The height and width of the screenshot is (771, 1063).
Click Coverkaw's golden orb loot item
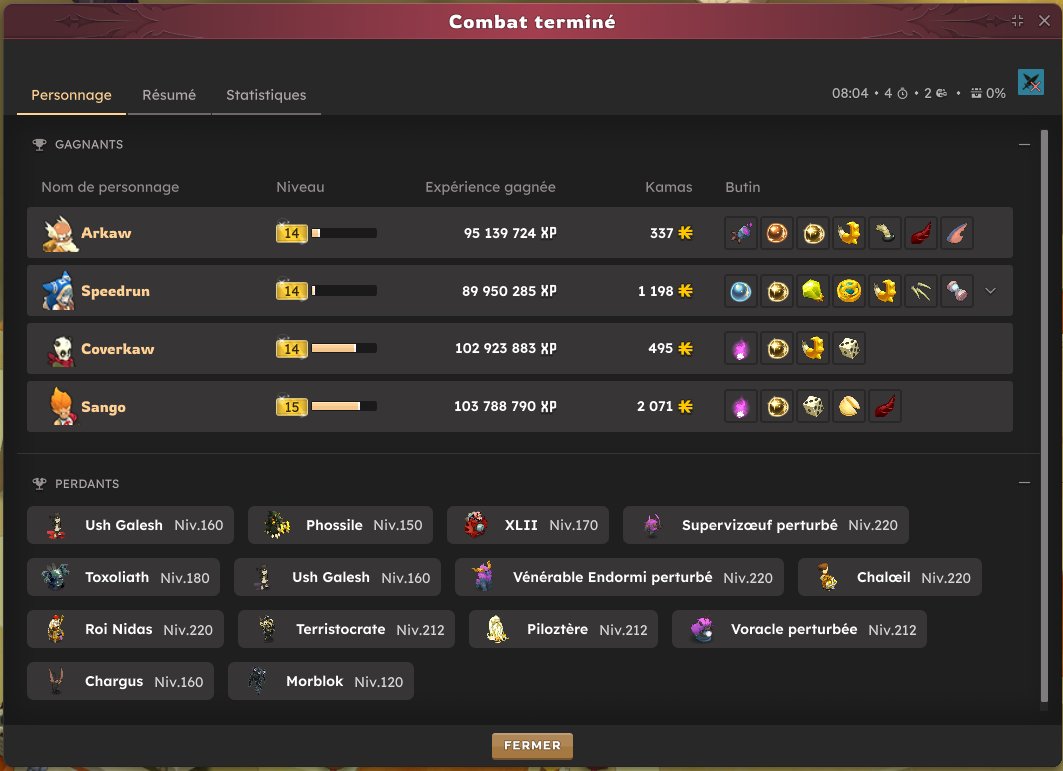[777, 349]
